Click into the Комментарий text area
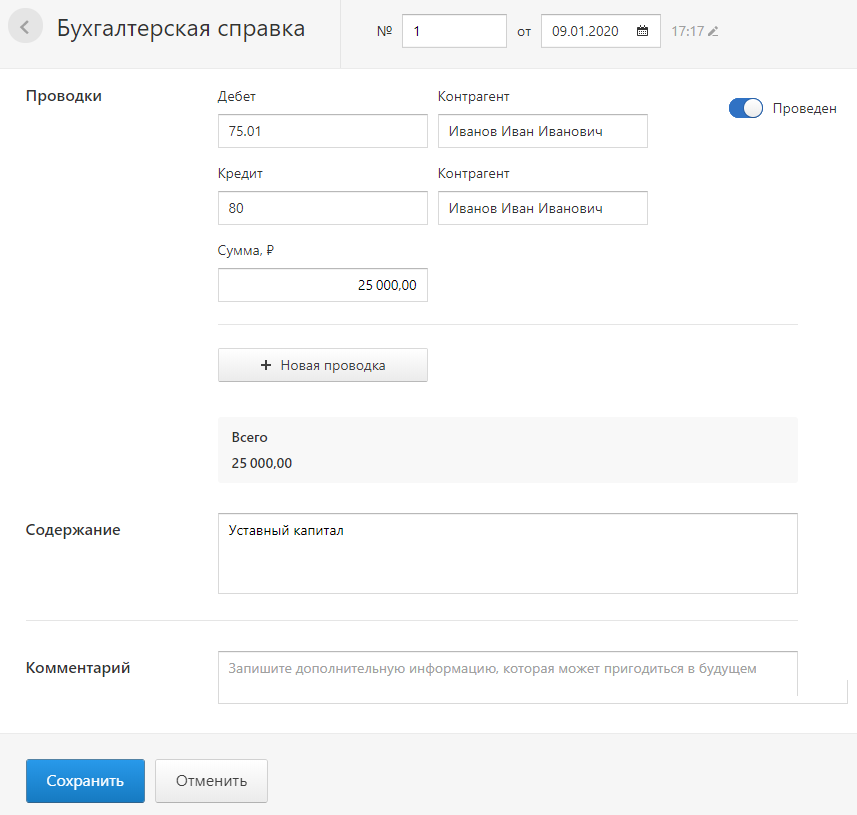Image resolution: width=857 pixels, height=815 pixels. (508, 677)
